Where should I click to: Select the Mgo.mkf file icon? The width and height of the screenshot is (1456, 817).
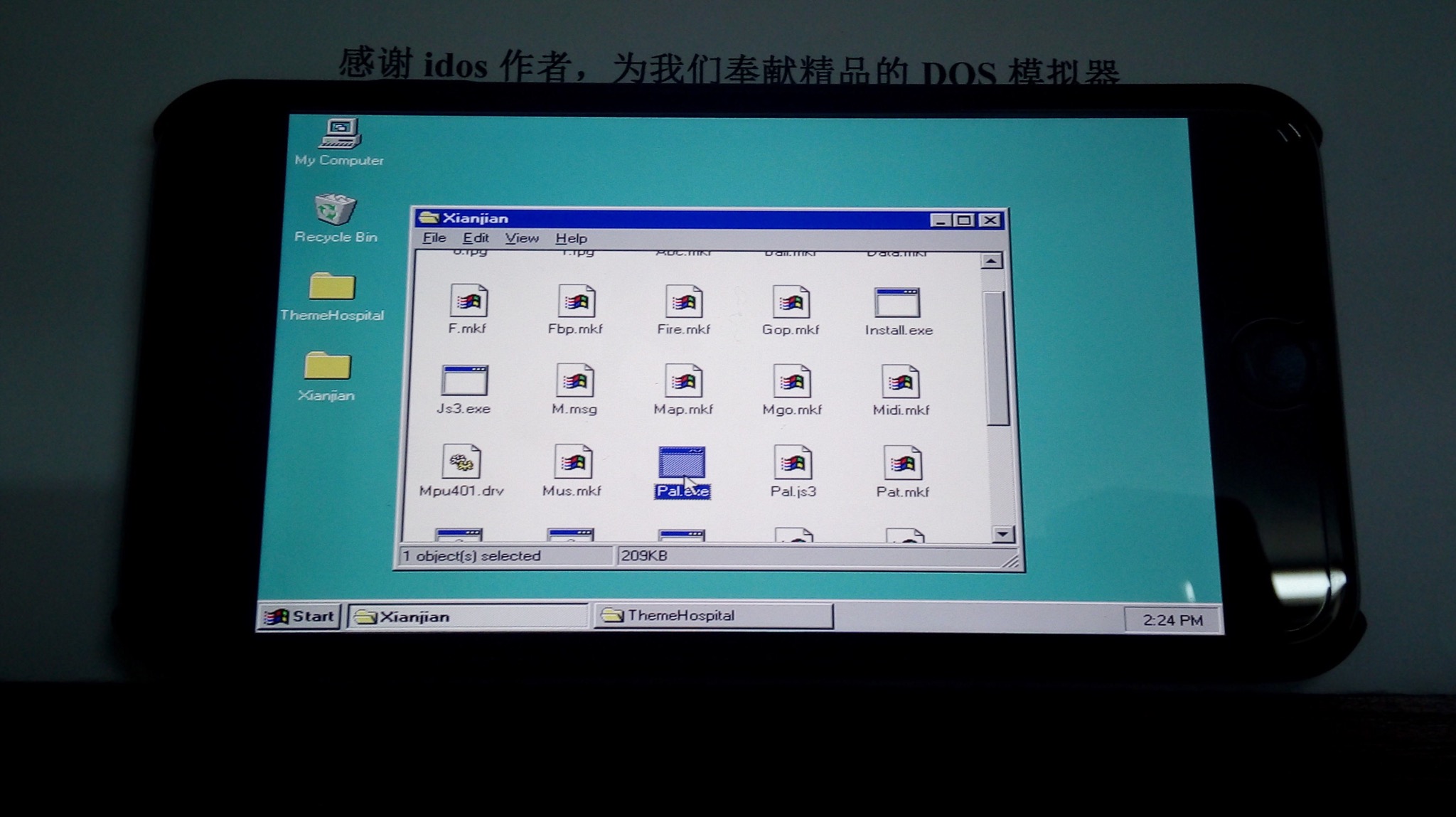793,383
